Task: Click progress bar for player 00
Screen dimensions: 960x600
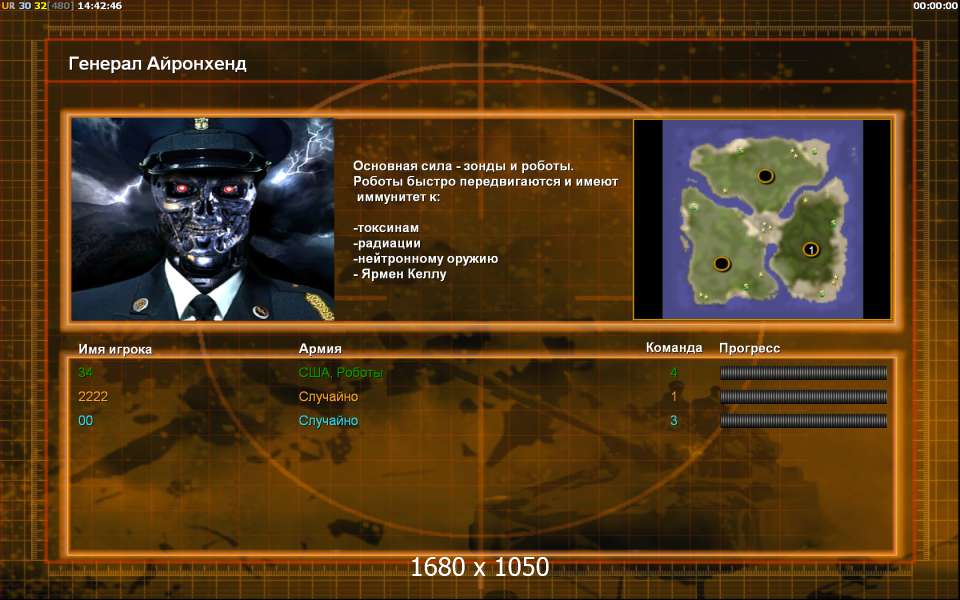Action: click(803, 420)
